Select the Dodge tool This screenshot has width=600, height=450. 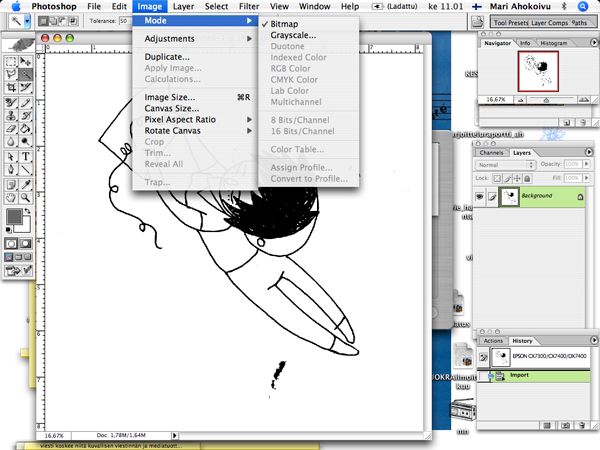25,142
